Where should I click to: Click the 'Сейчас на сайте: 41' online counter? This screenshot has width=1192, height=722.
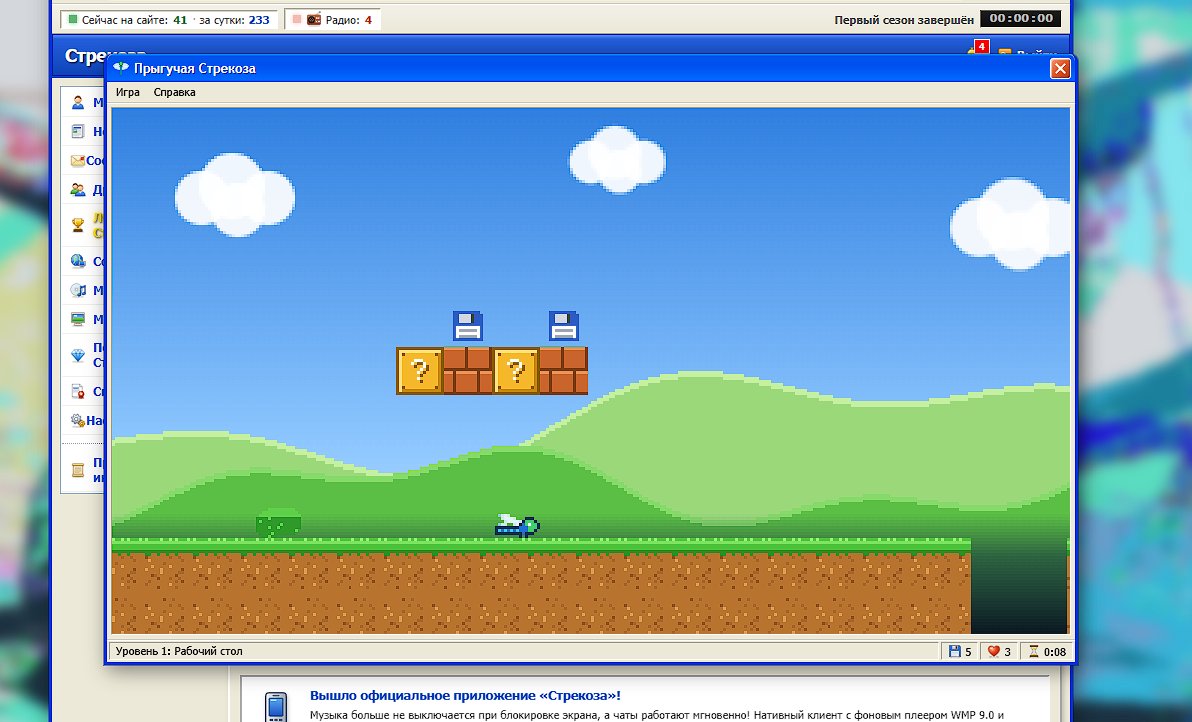pos(128,20)
